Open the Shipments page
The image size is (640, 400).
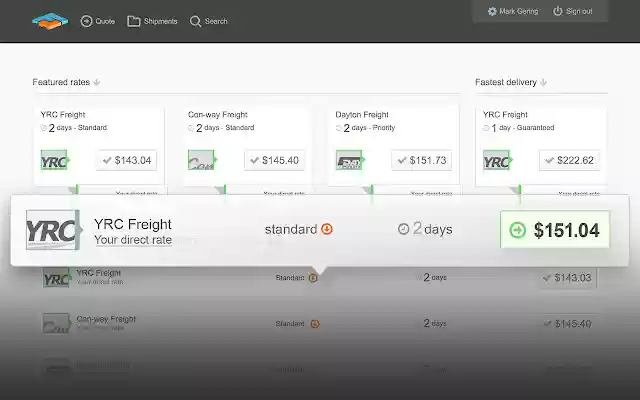coord(152,21)
